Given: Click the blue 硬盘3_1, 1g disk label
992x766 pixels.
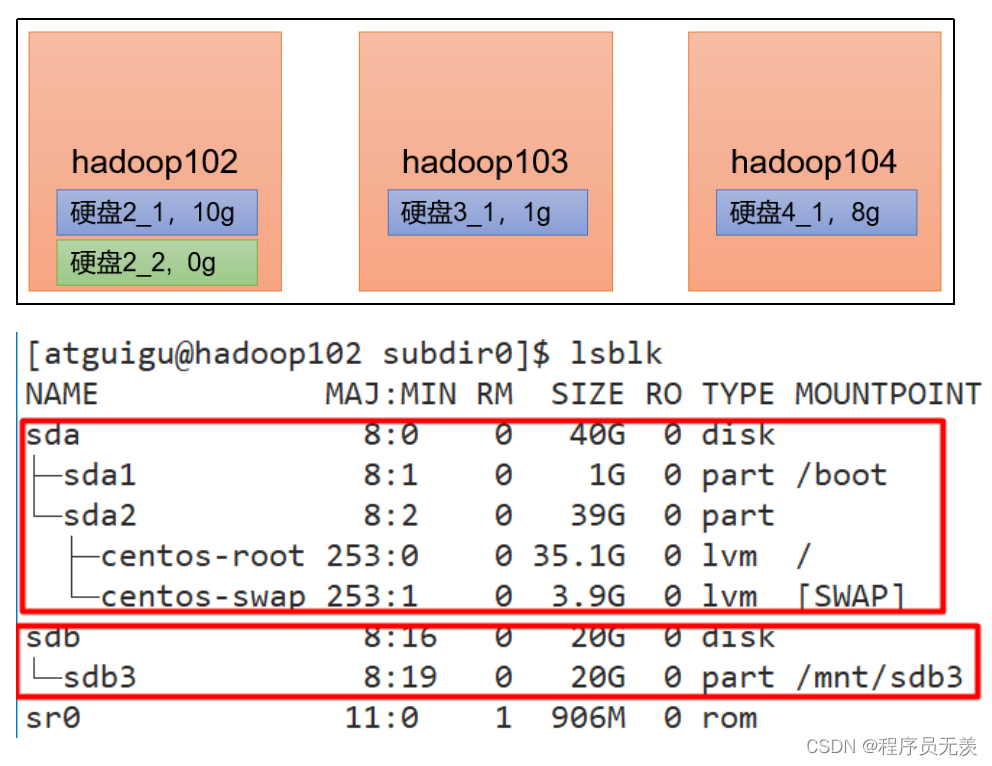Looking at the screenshot, I should [x=486, y=211].
